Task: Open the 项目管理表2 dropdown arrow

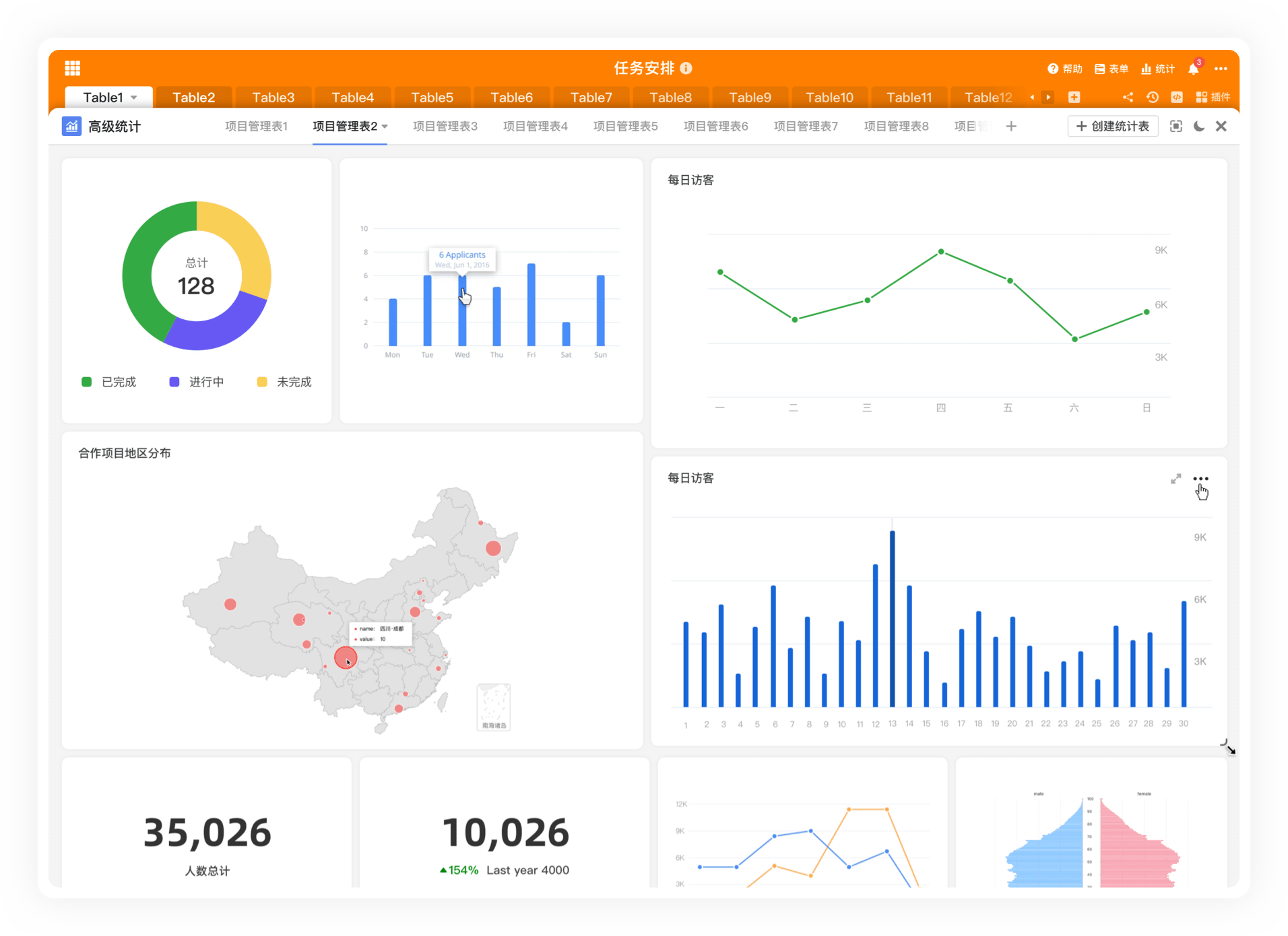Action: click(385, 127)
